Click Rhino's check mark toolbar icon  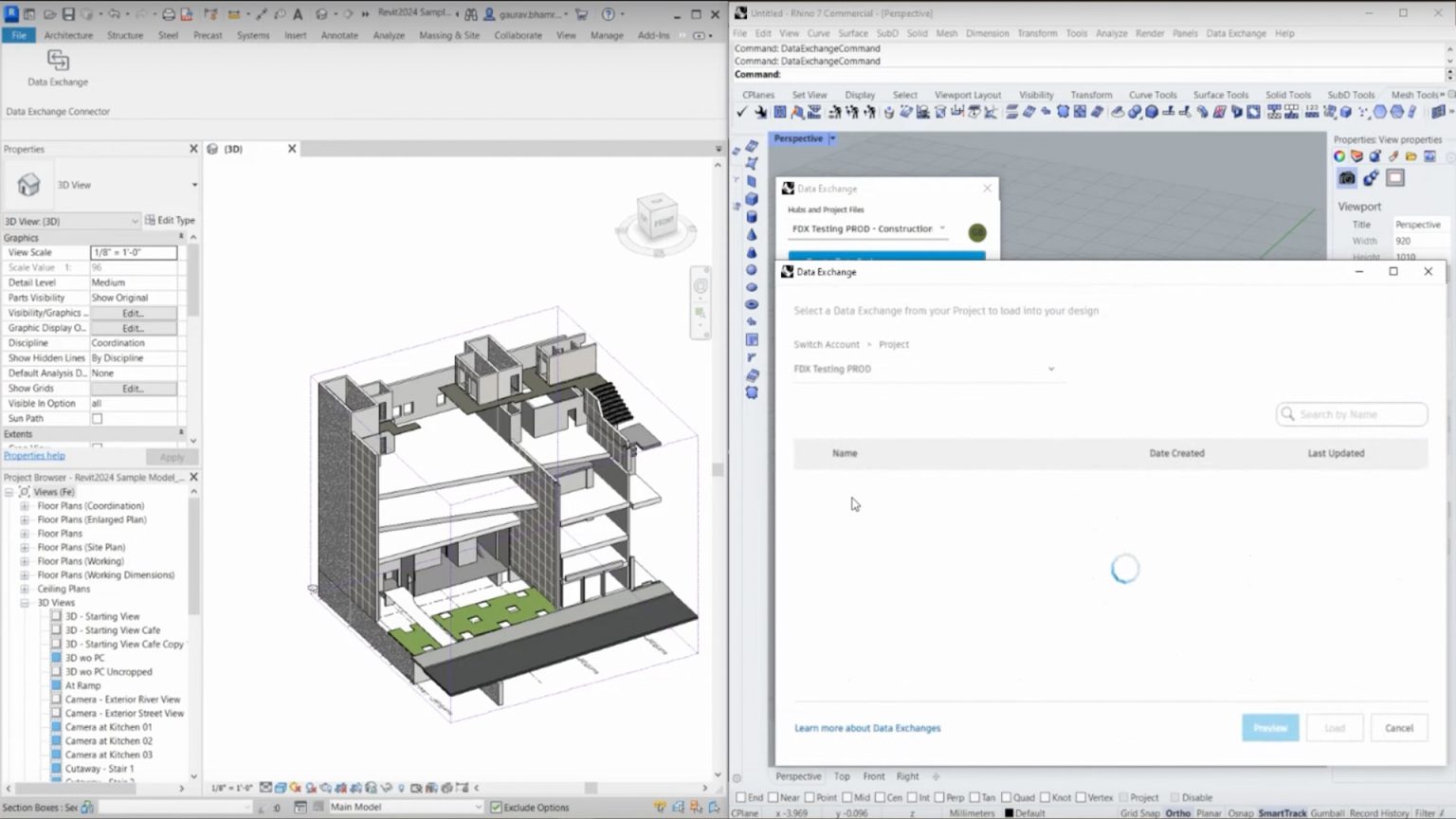pyautogui.click(x=740, y=112)
